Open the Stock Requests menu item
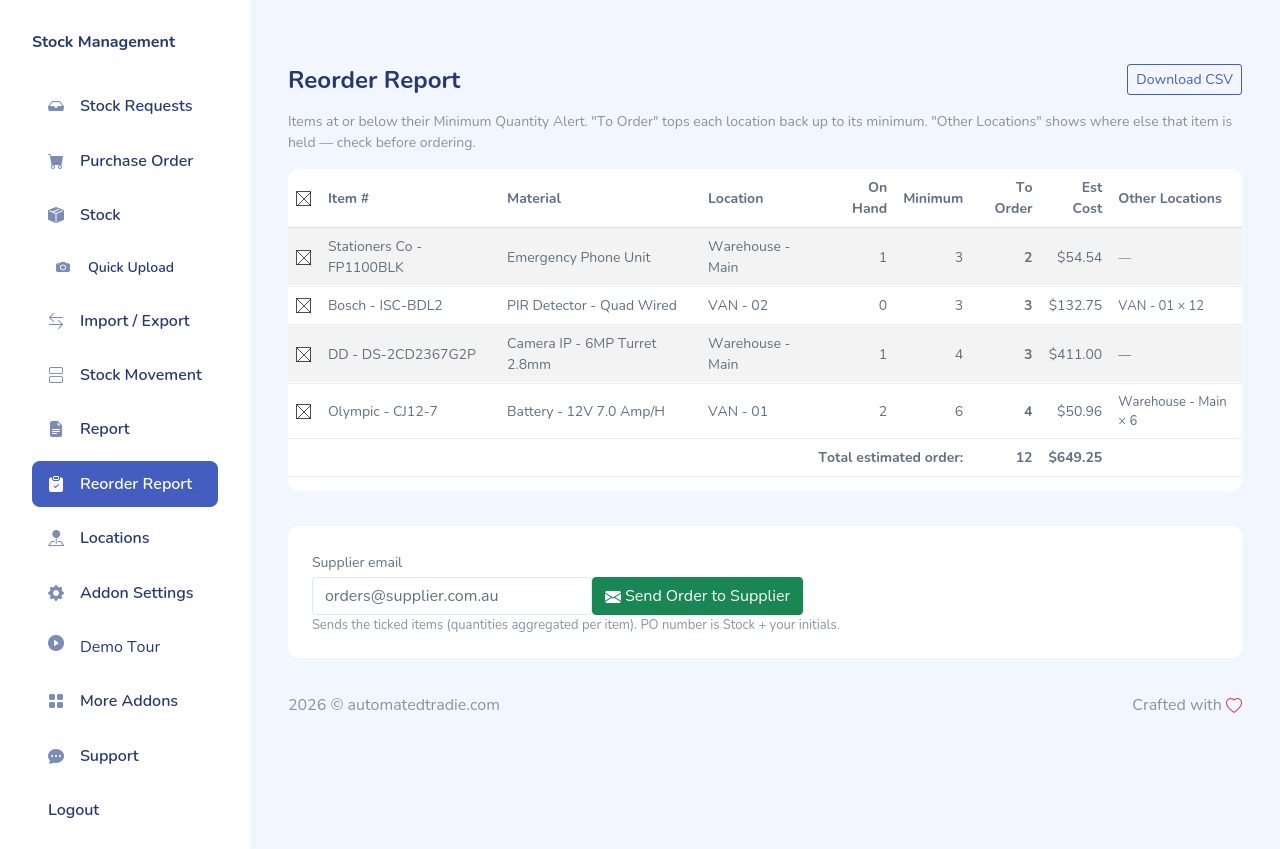This screenshot has width=1280, height=849. (125, 106)
